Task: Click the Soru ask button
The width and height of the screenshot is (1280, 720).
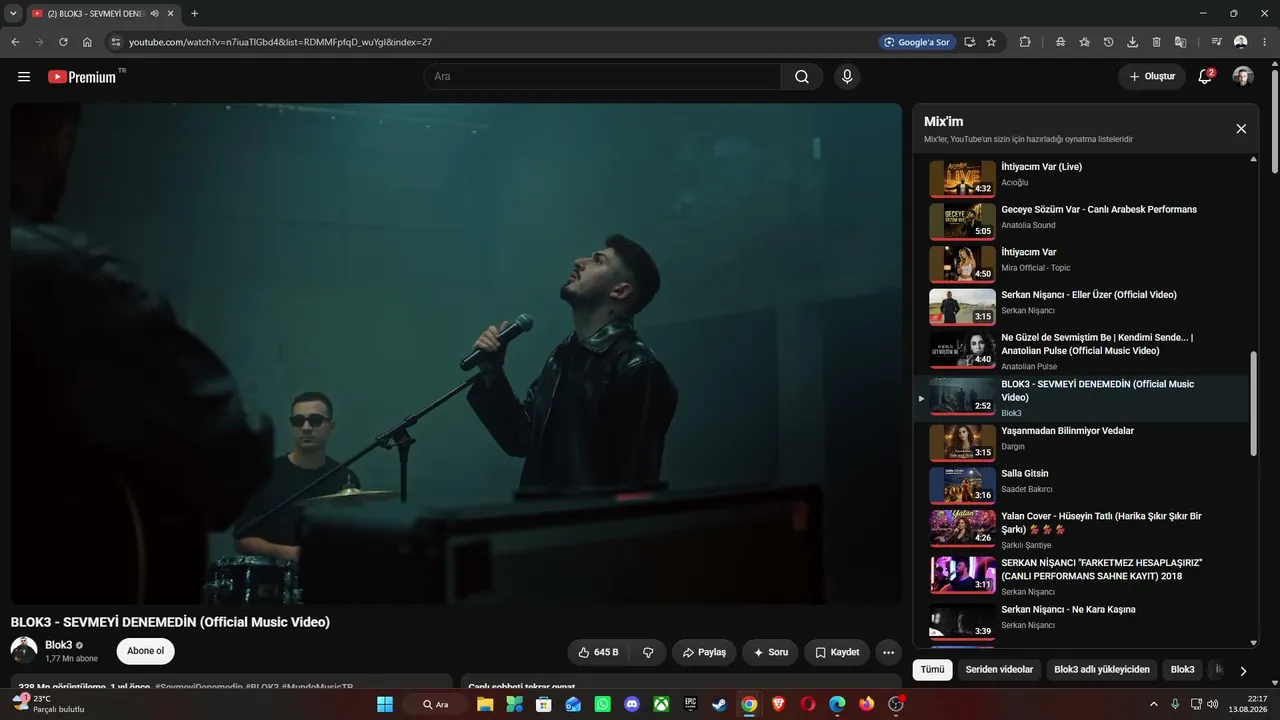Action: click(771, 652)
